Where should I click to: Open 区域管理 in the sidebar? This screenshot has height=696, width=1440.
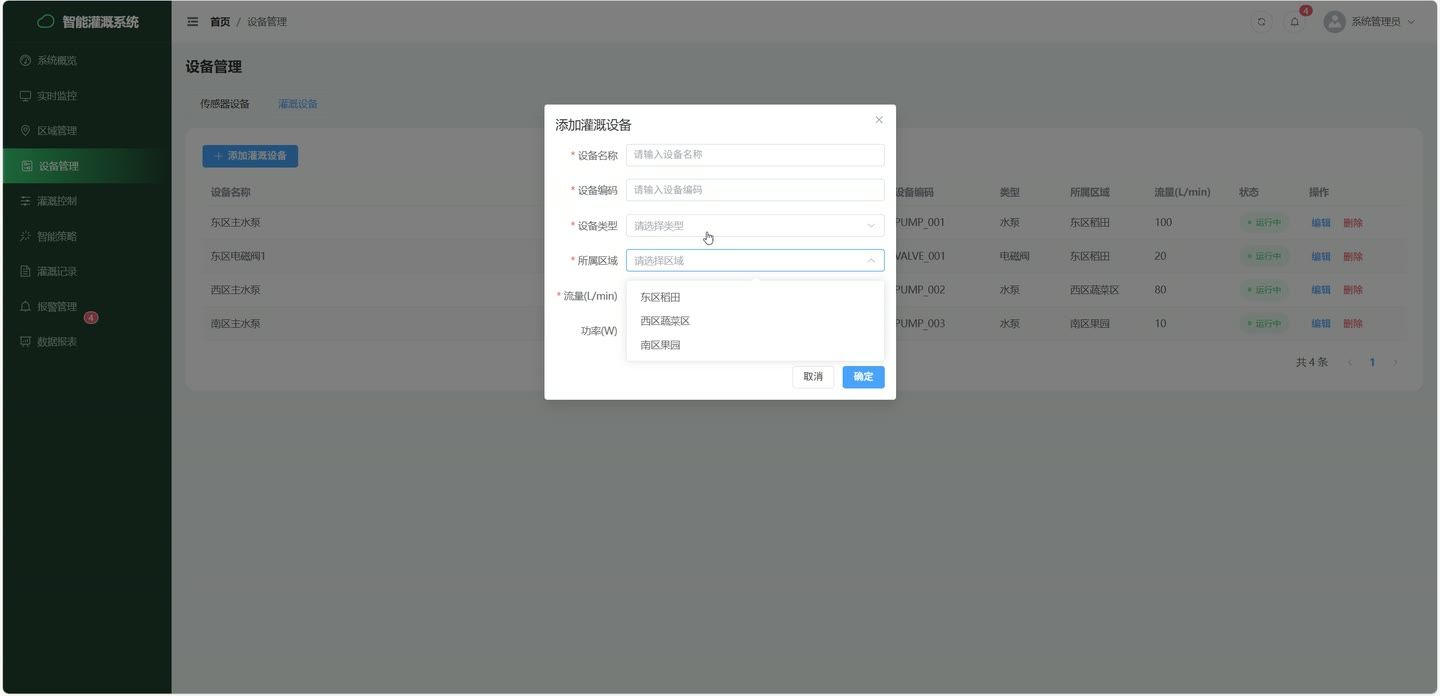[x=86, y=131]
